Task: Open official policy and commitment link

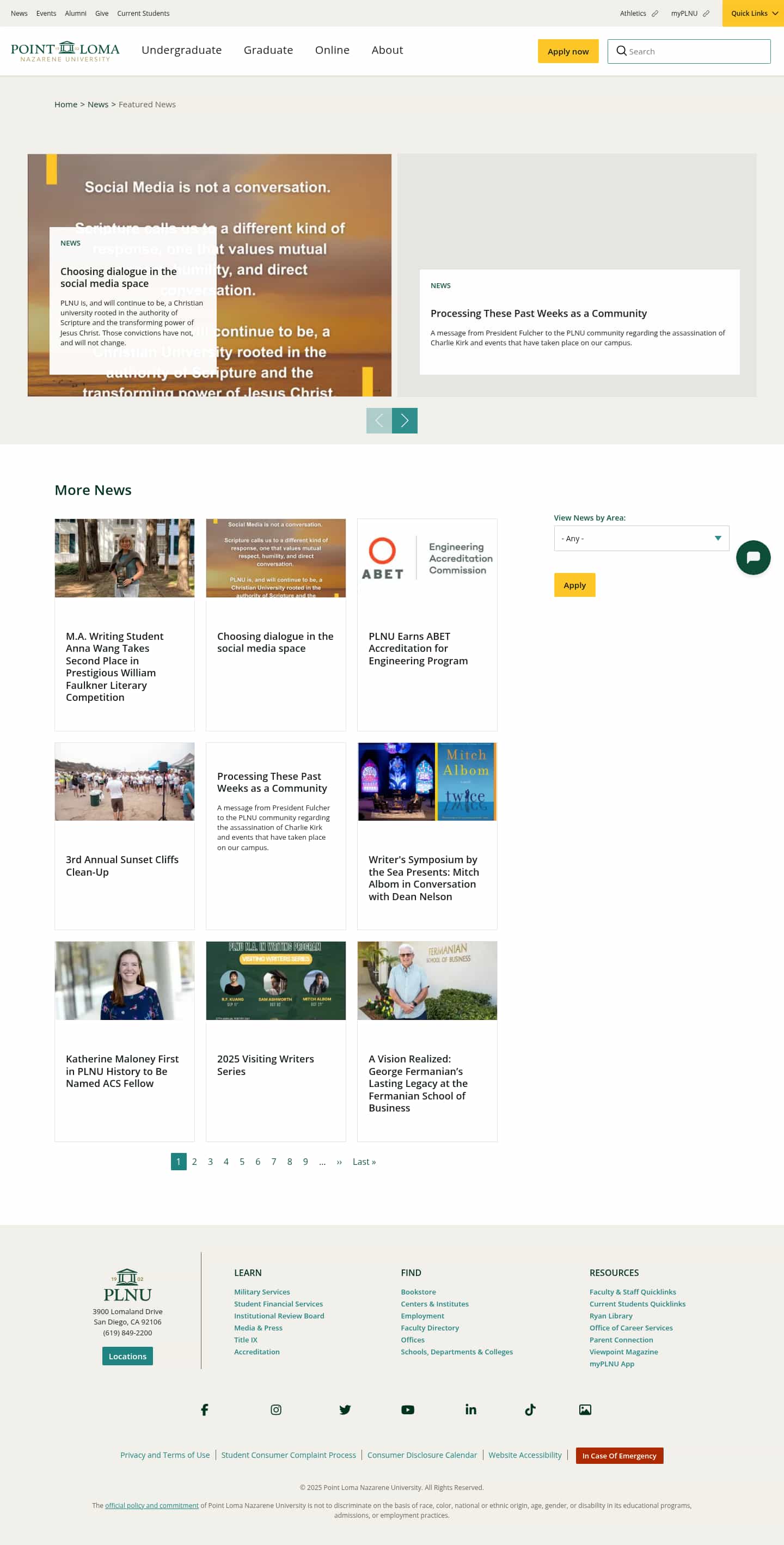Action: pyautogui.click(x=152, y=1505)
